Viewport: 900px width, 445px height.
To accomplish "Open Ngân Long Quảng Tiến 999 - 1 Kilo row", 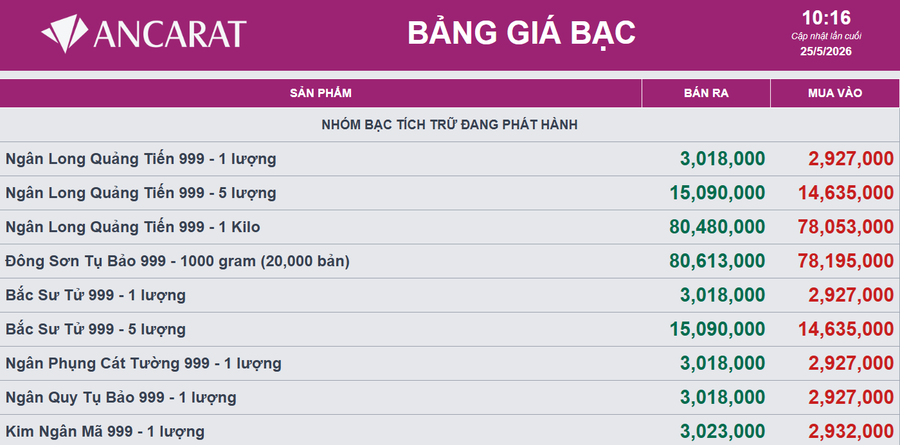I will pyautogui.click(x=449, y=227).
